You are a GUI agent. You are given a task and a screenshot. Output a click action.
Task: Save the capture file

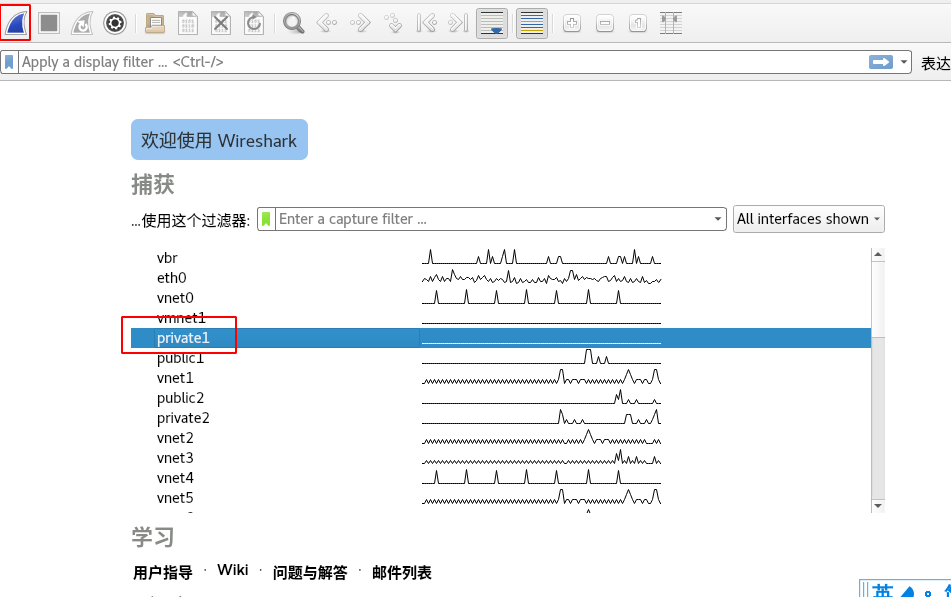188,23
